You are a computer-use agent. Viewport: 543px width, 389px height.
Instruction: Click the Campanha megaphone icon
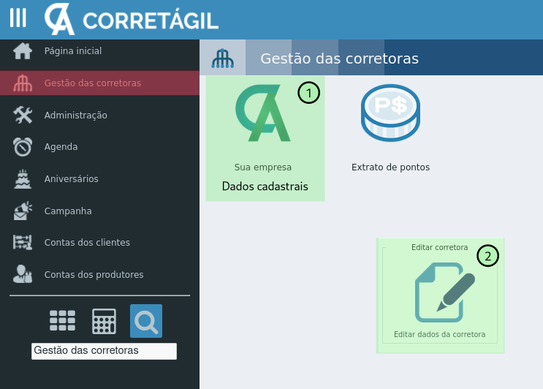point(23,211)
